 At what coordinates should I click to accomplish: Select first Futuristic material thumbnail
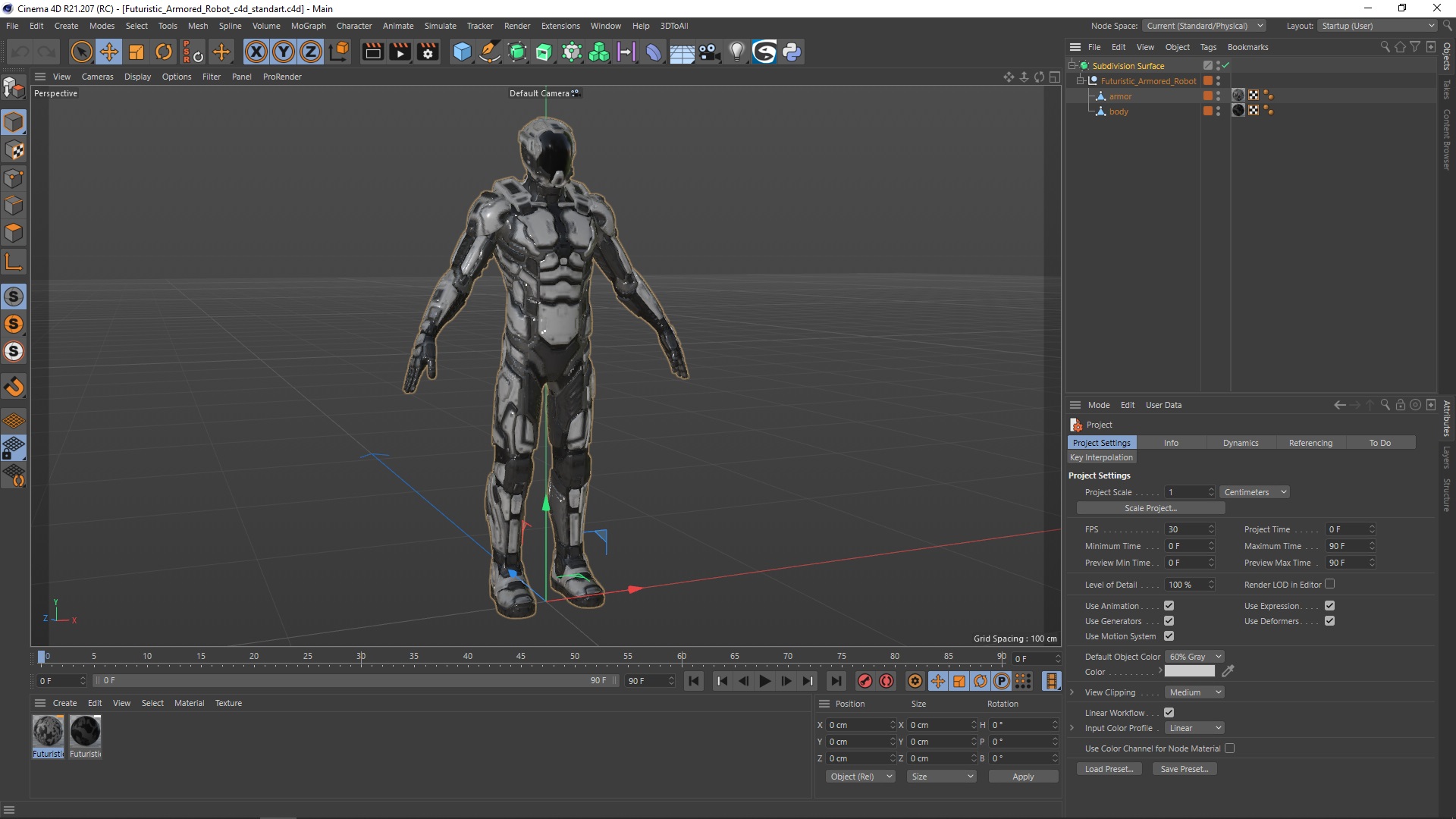tap(48, 732)
